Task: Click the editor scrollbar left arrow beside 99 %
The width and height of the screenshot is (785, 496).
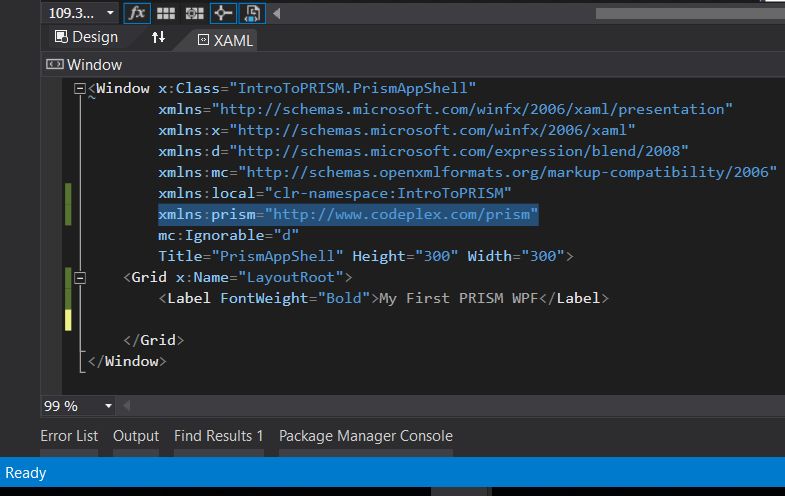Action: (126, 406)
